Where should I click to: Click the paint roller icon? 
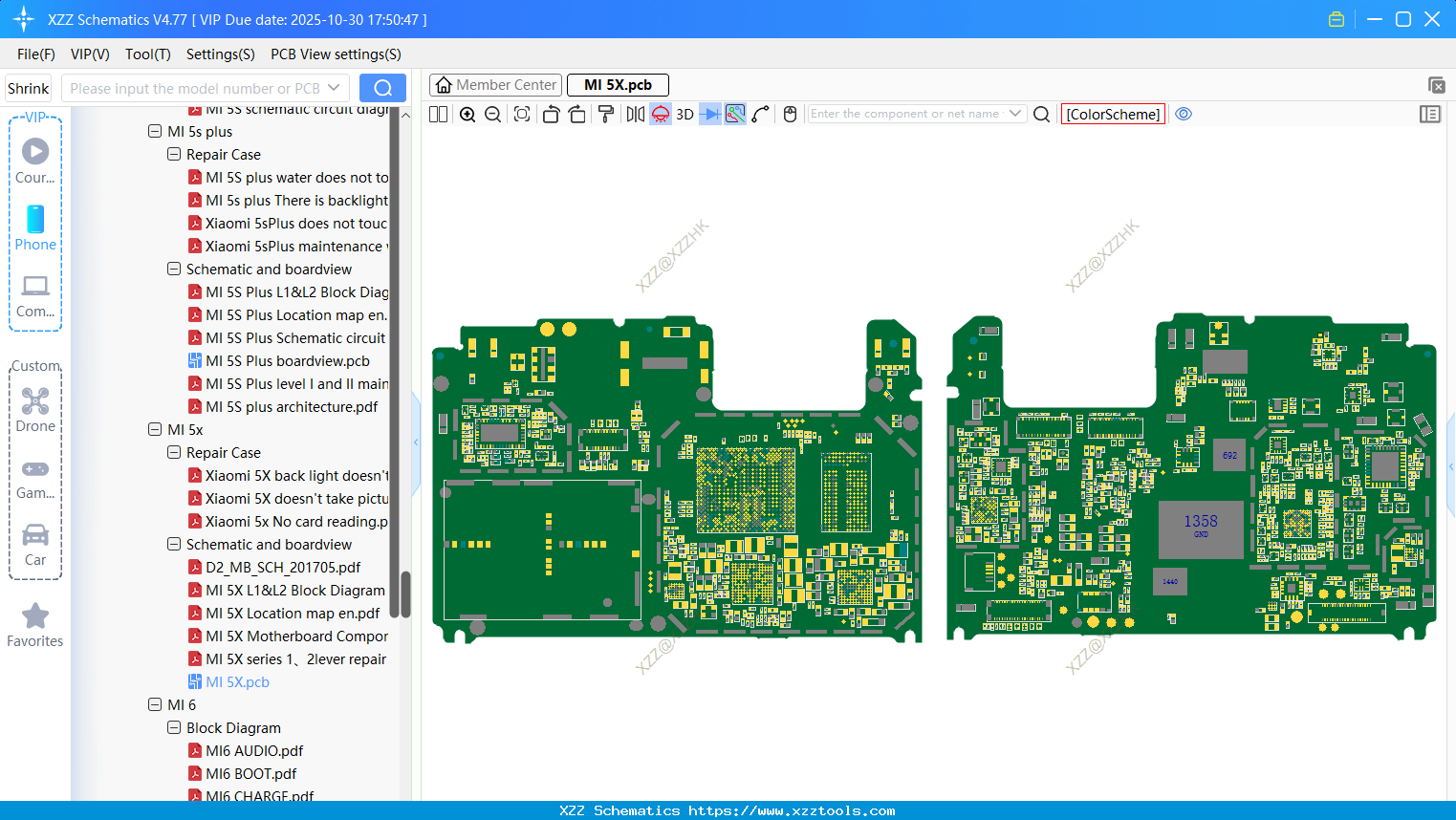pyautogui.click(x=606, y=115)
